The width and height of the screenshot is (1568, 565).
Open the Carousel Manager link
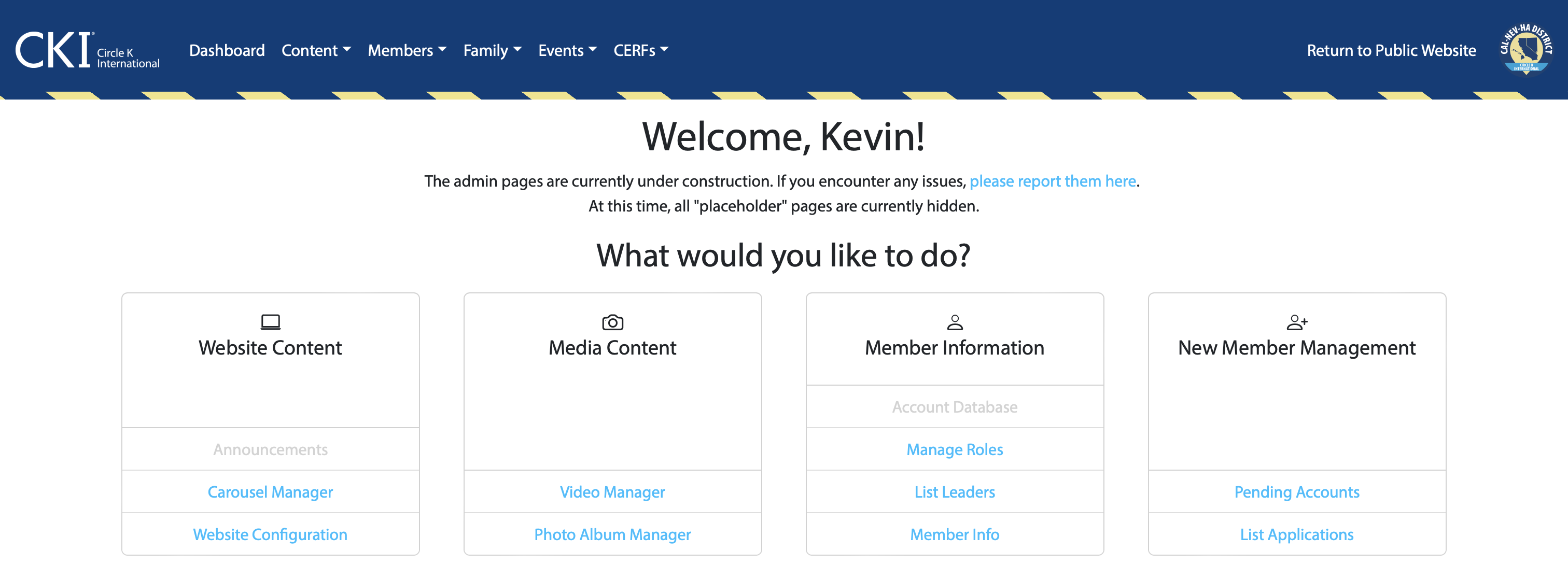click(x=270, y=492)
